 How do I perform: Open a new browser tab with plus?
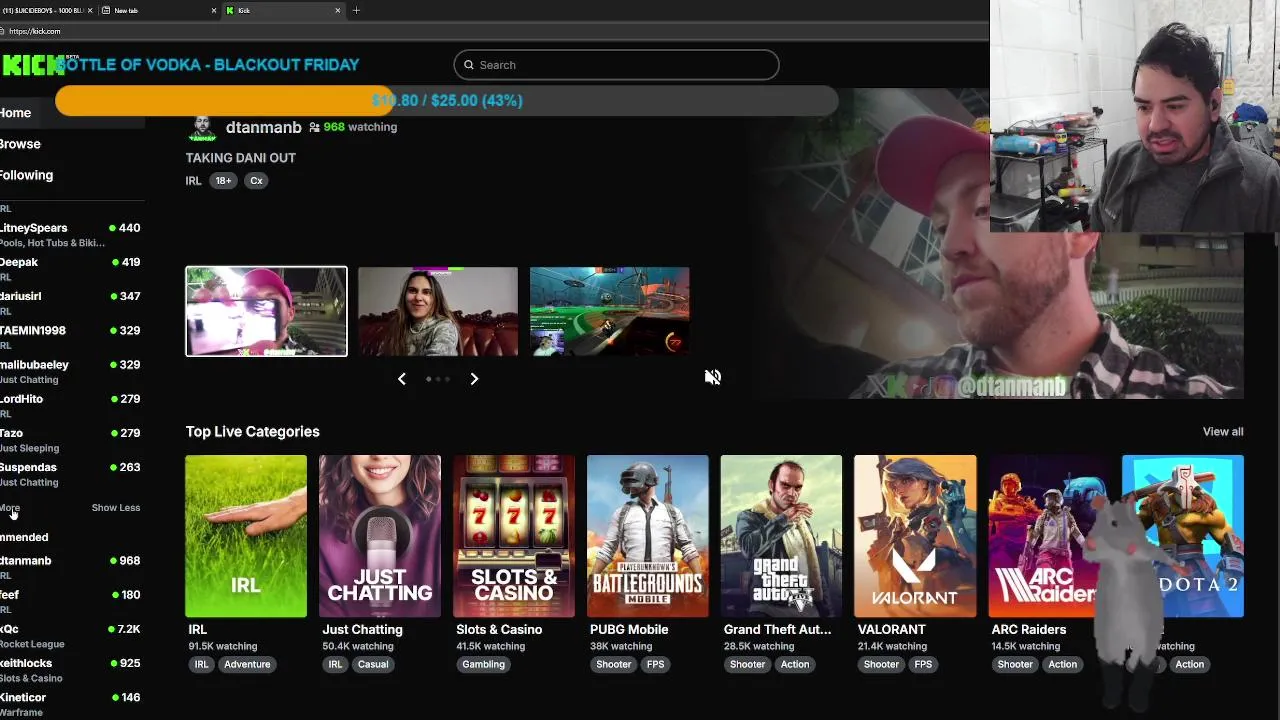(x=356, y=10)
